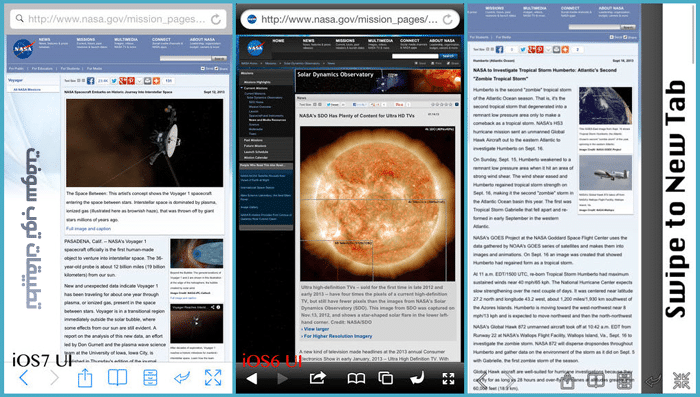Reload the page in the iOS6 address bar
The image size is (700, 397).
pos(447,19)
